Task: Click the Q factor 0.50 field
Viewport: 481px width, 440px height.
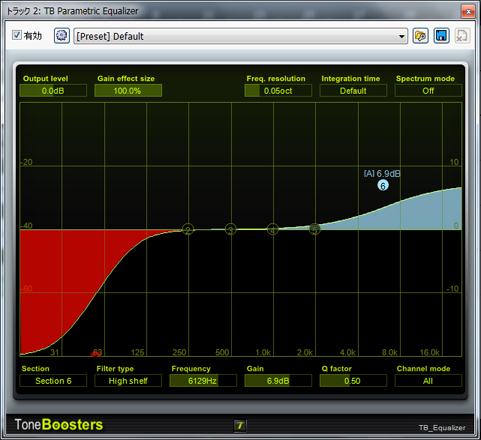Action: [x=353, y=381]
